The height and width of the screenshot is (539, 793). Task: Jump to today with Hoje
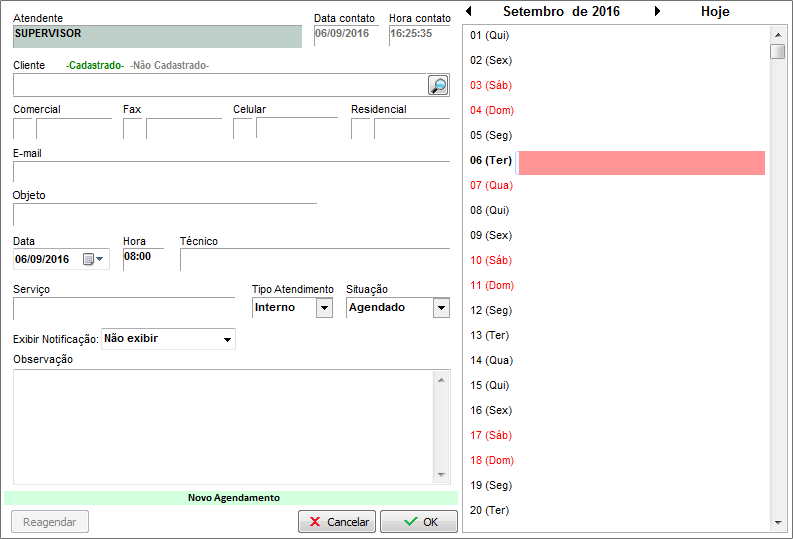tap(715, 12)
